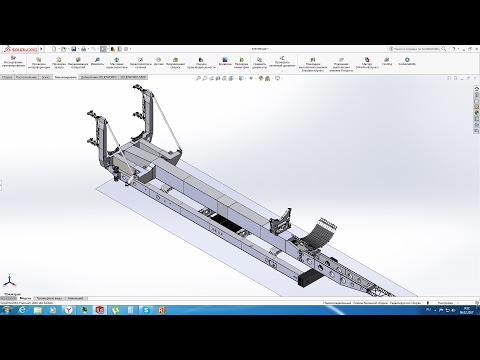Click the Curvature (Кривизна) tool

click(x=225, y=62)
